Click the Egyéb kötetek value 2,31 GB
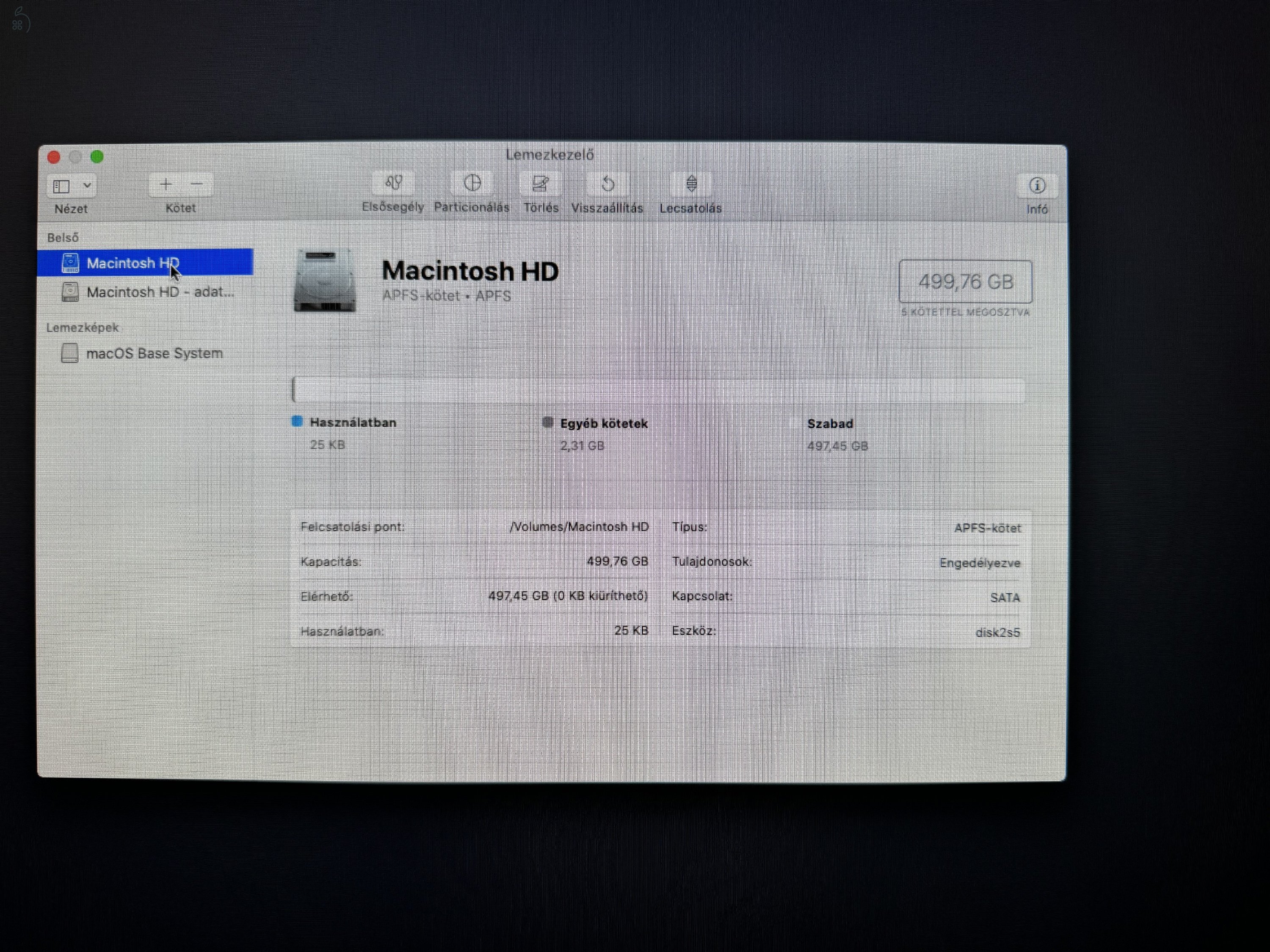The image size is (1270, 952). coord(582,446)
